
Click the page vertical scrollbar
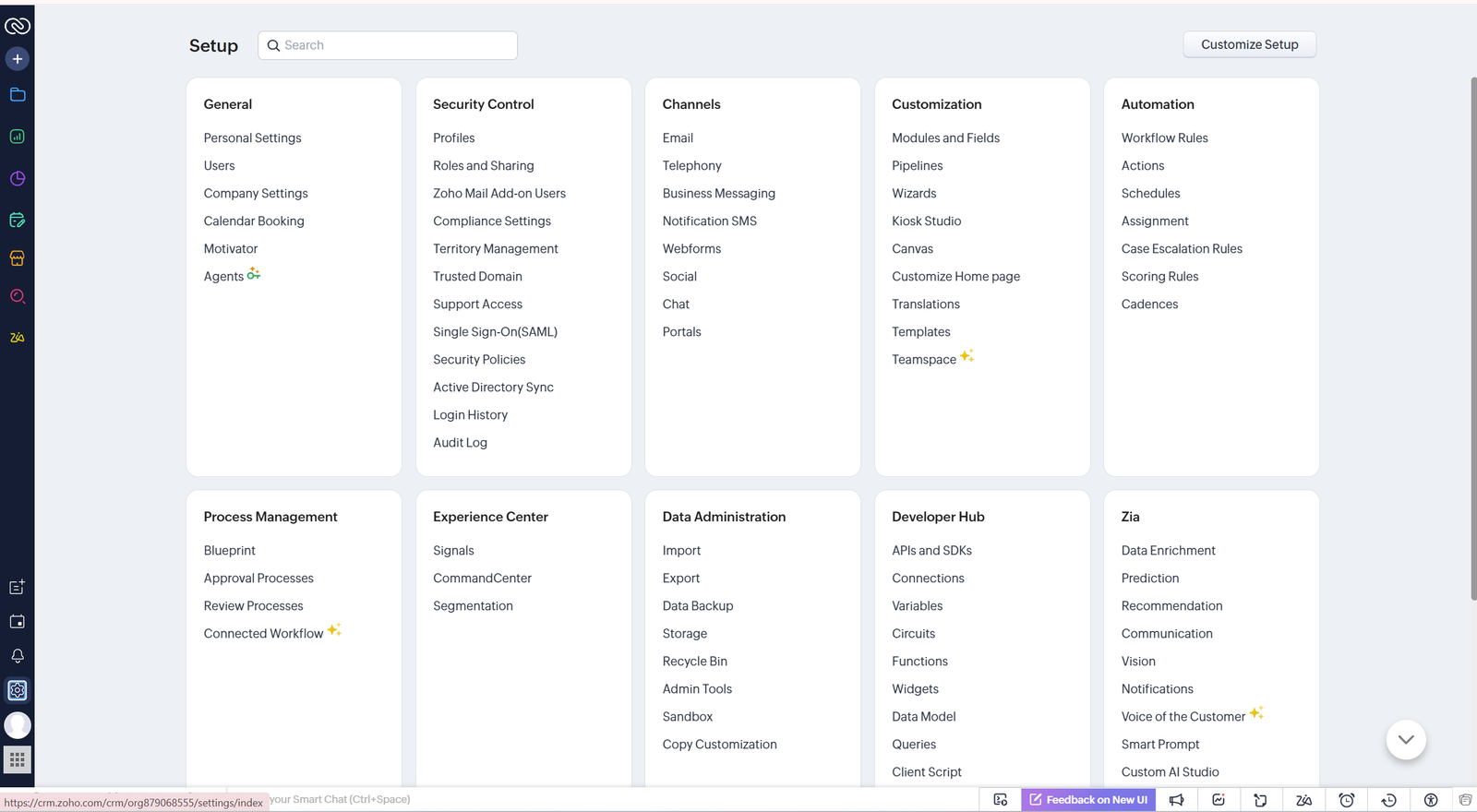click(x=1472, y=338)
